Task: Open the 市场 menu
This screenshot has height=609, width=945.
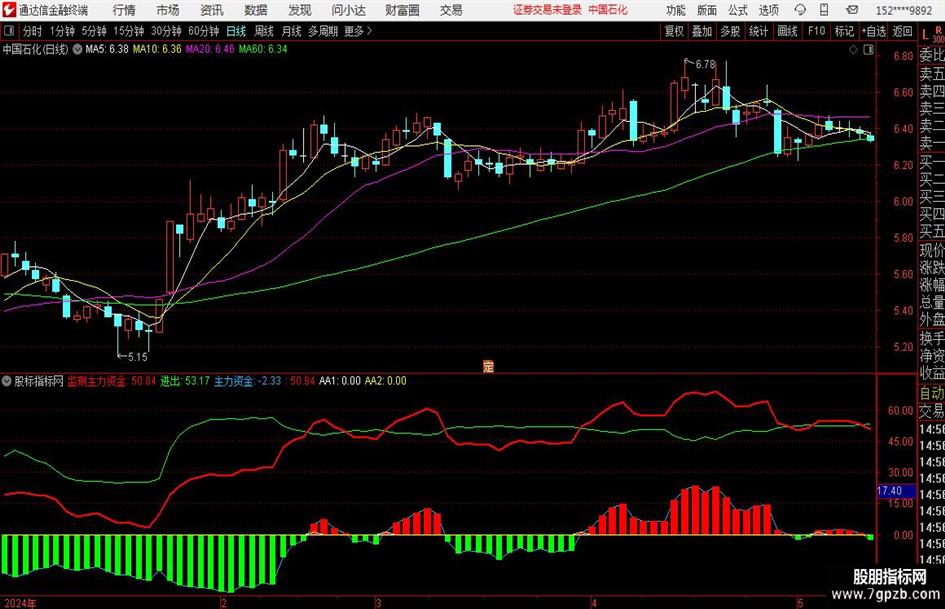Action: (168, 10)
